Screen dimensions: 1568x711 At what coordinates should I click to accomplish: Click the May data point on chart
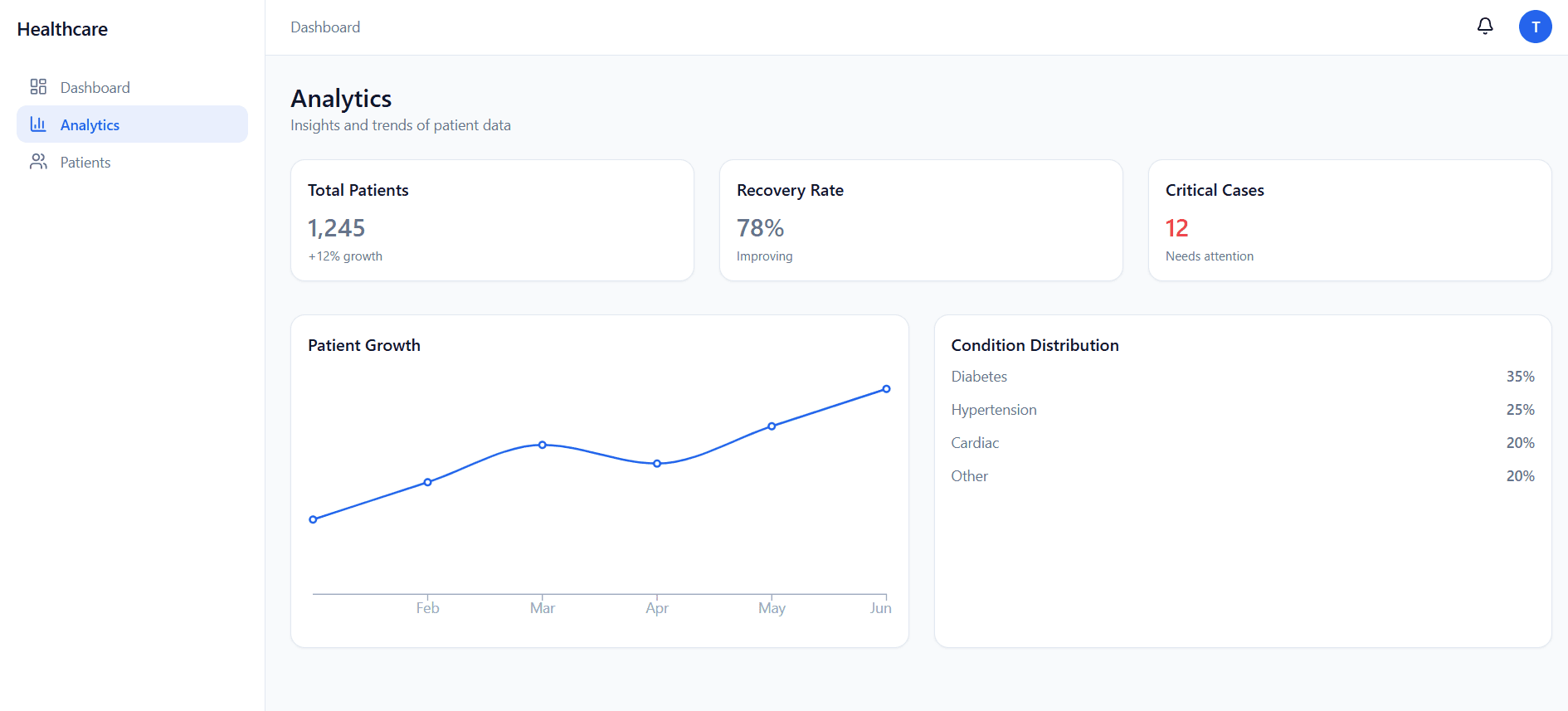pos(772,426)
